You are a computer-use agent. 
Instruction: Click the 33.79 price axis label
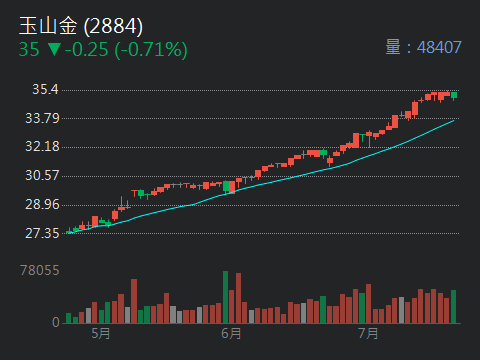coord(42,118)
